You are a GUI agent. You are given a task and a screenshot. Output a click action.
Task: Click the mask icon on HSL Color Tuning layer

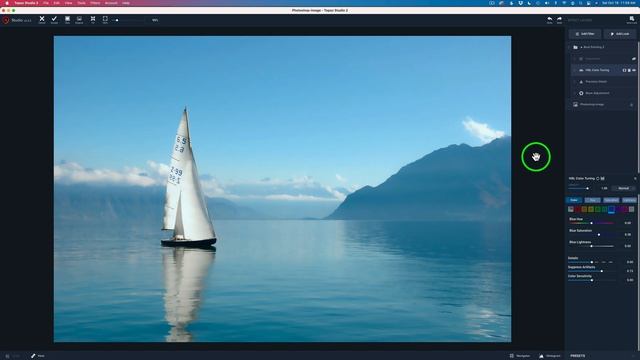[x=624, y=70]
